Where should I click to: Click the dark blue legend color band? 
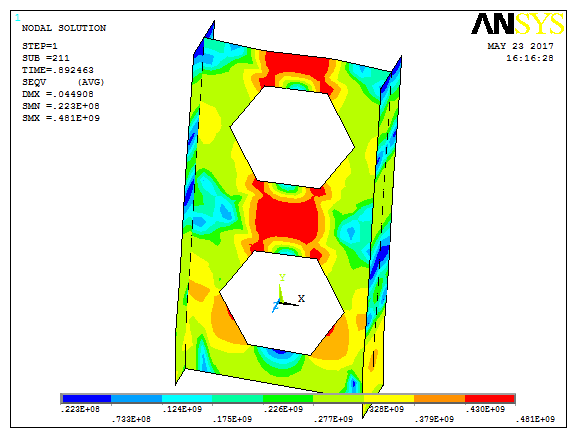(x=87, y=399)
